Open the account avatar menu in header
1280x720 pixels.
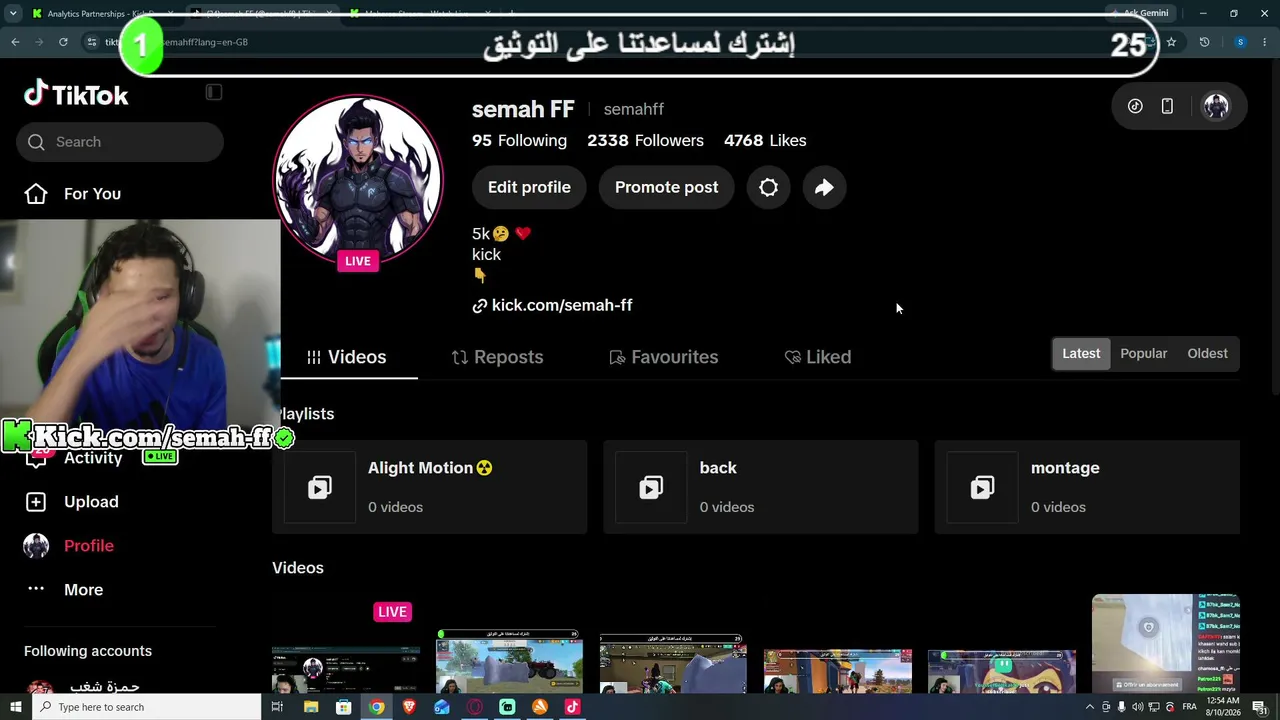pos(1216,106)
